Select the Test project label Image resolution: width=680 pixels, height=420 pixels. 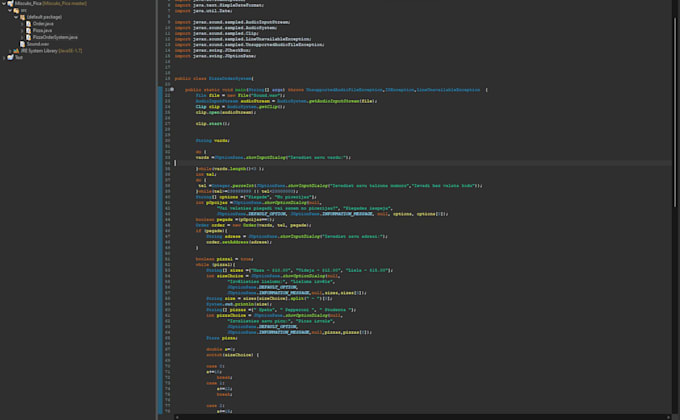[x=19, y=58]
